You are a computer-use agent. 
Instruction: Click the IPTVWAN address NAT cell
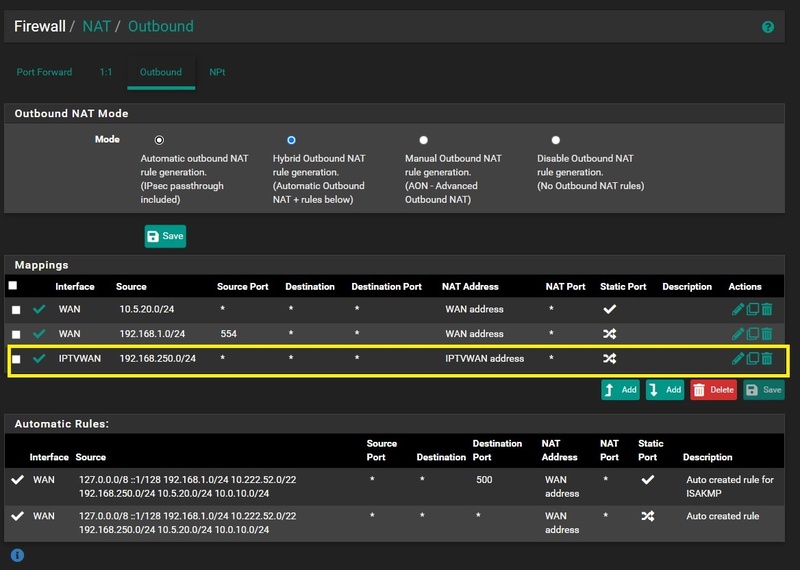484,359
